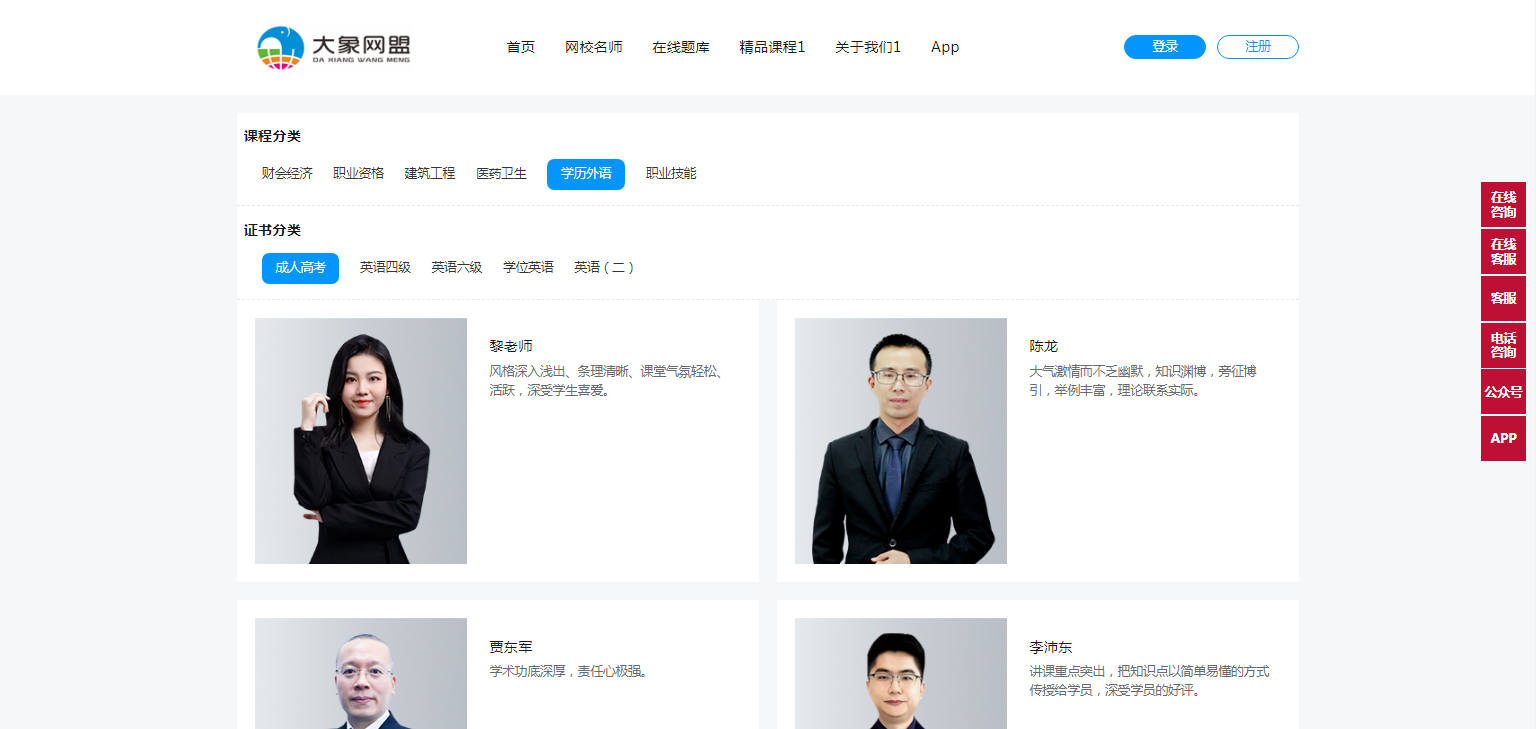Viewport: 1536px width, 729px height.
Task: Click the 大象网盟 elephant logo
Action: click(x=333, y=47)
